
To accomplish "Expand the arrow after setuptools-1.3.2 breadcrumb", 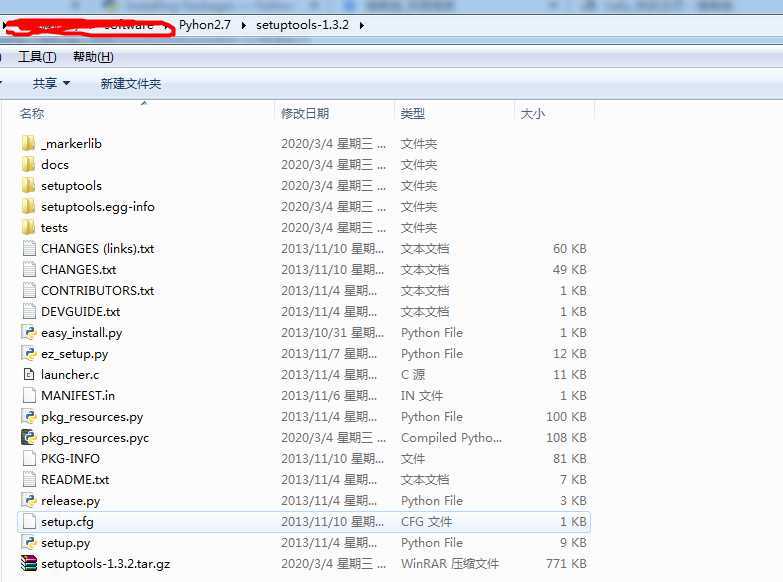I will click(361, 25).
